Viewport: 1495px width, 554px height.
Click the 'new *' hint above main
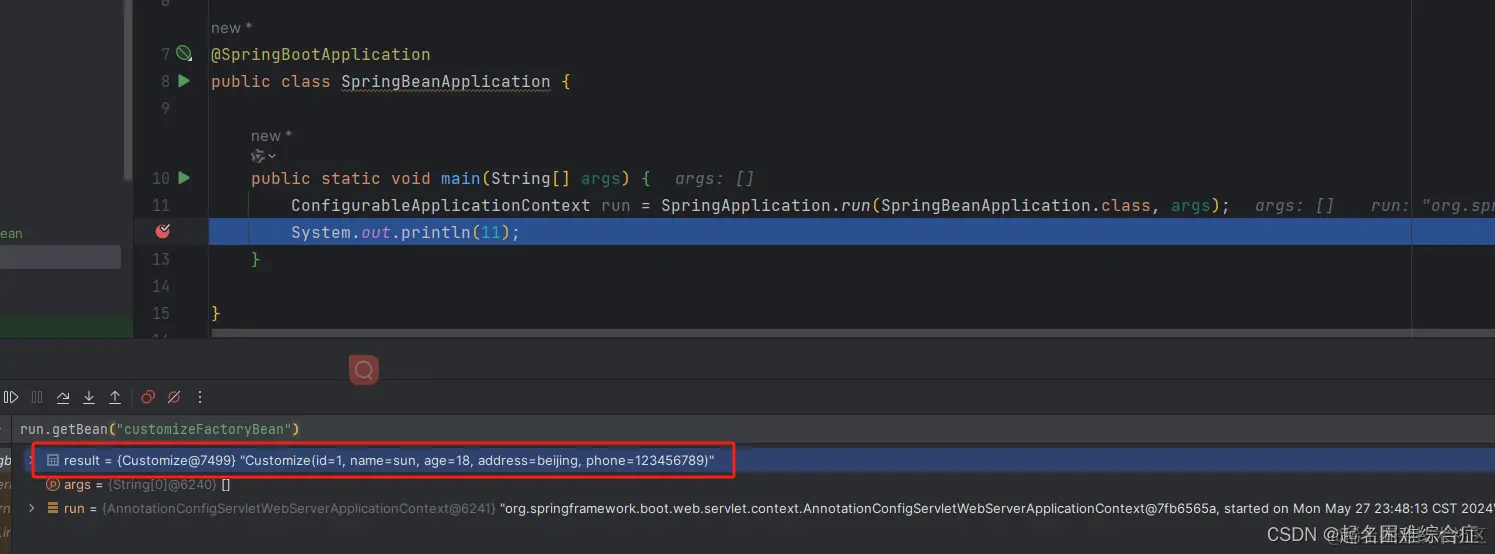tap(271, 136)
